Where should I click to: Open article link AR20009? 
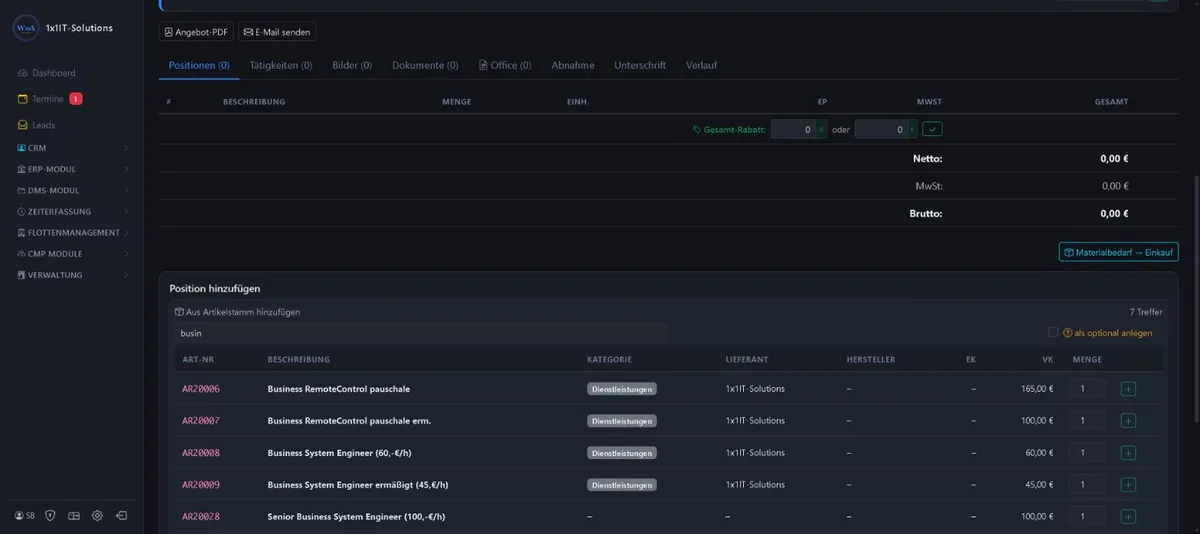pos(201,485)
